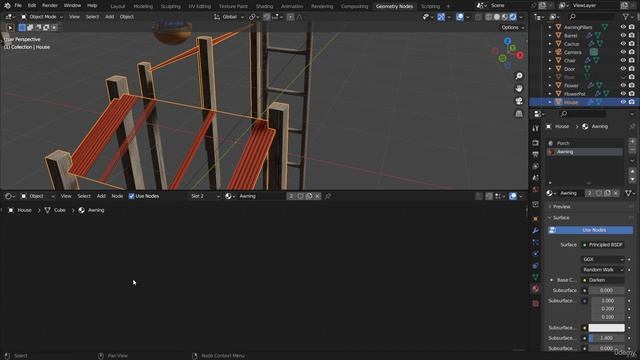
Task: Open Slot 2 material slot dropdown
Action: click(204, 196)
